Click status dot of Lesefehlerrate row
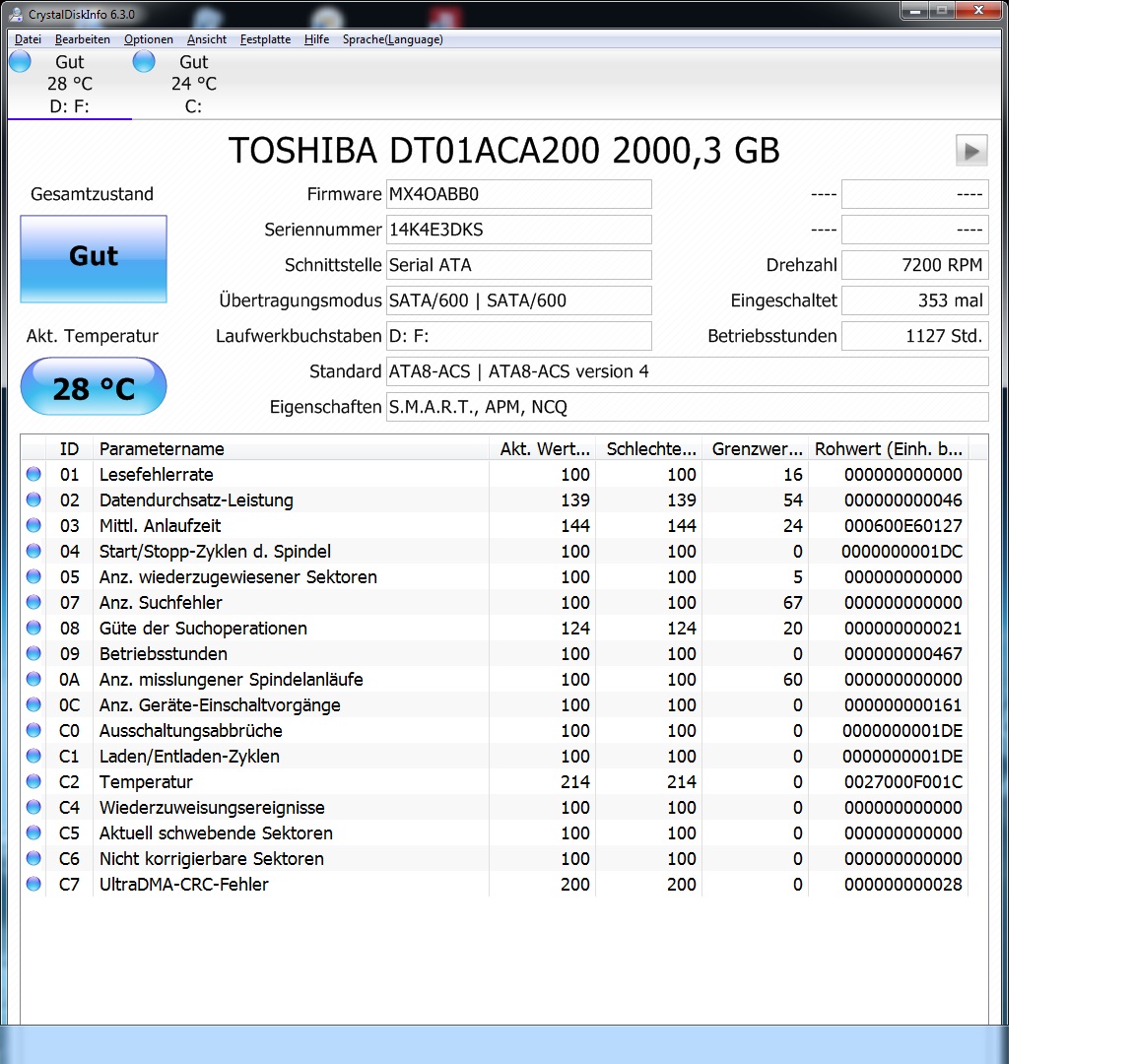The image size is (1135, 1064). (x=33, y=474)
